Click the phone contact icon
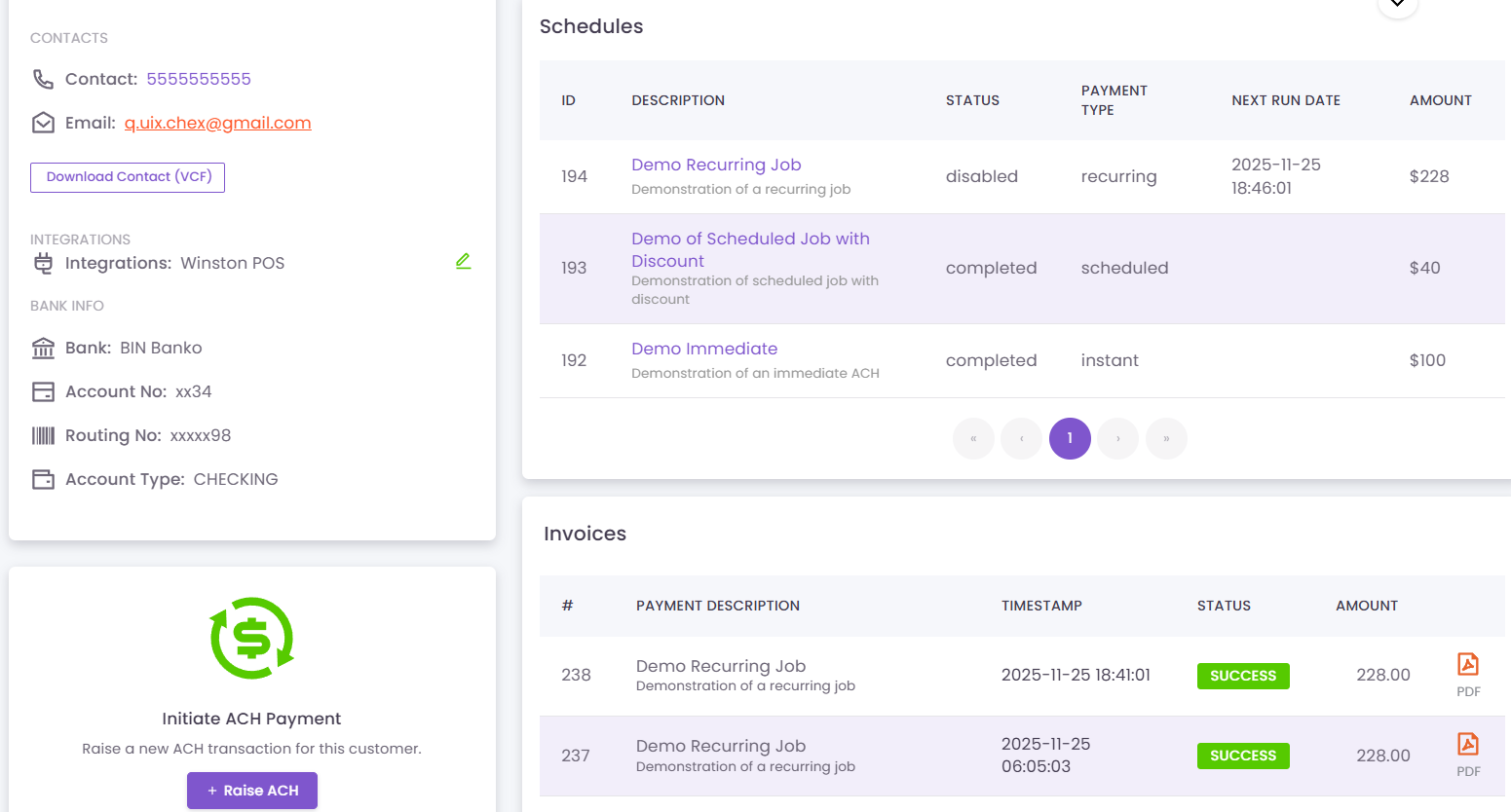Screen dimensions: 1511x812 [x=43, y=79]
